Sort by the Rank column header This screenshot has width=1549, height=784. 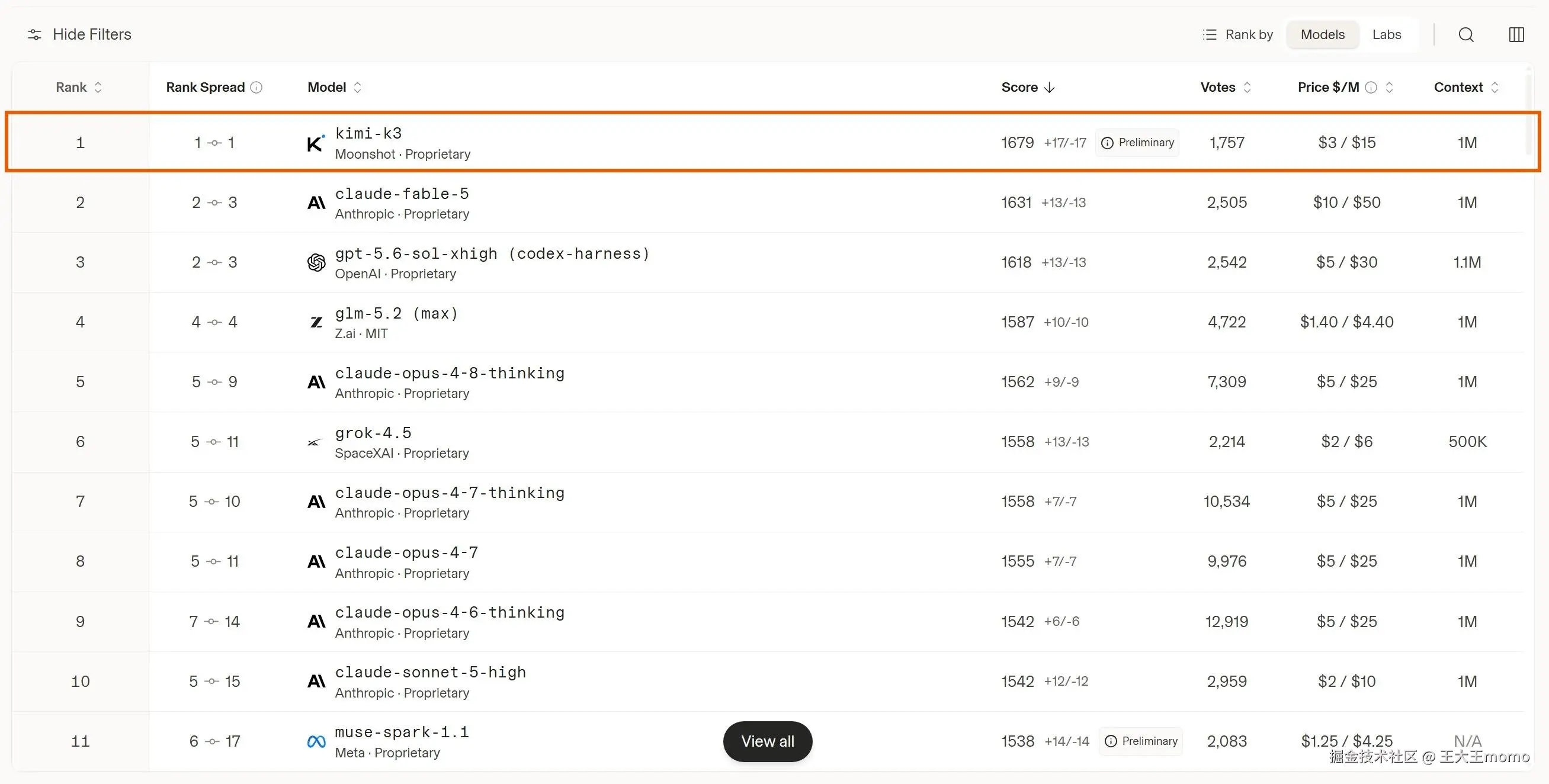click(x=79, y=88)
